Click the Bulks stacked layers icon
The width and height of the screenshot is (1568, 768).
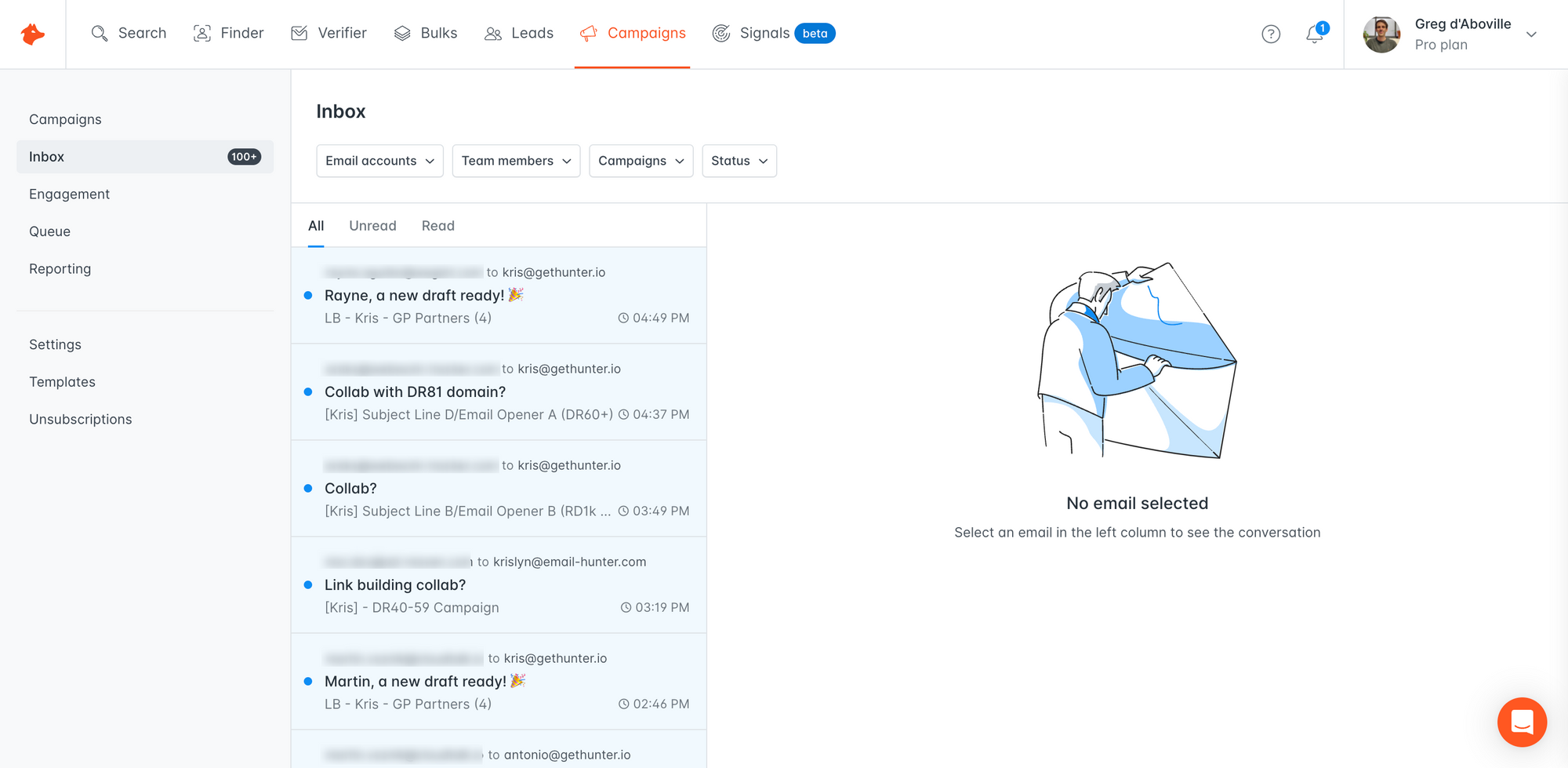402,33
